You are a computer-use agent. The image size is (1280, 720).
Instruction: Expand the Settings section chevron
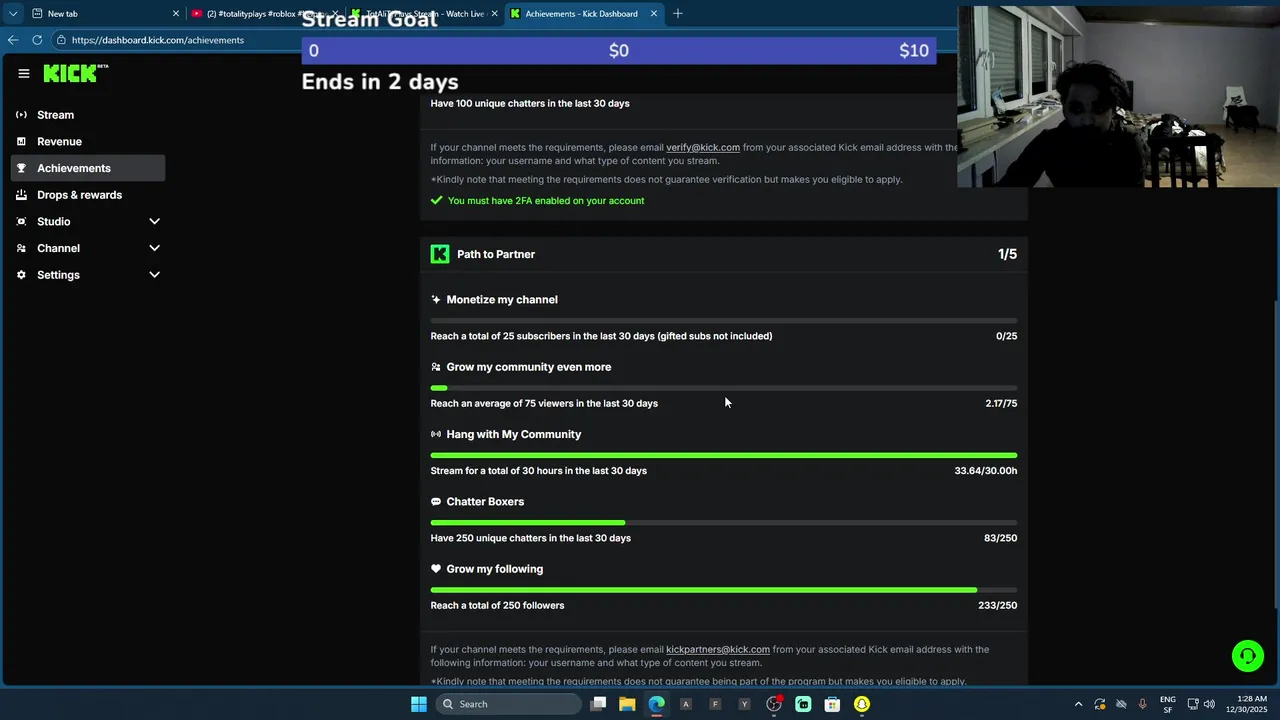154,275
